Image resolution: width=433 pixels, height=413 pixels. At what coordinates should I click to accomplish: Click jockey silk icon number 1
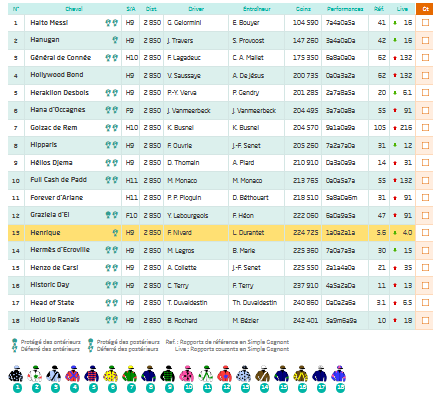pos(15,374)
